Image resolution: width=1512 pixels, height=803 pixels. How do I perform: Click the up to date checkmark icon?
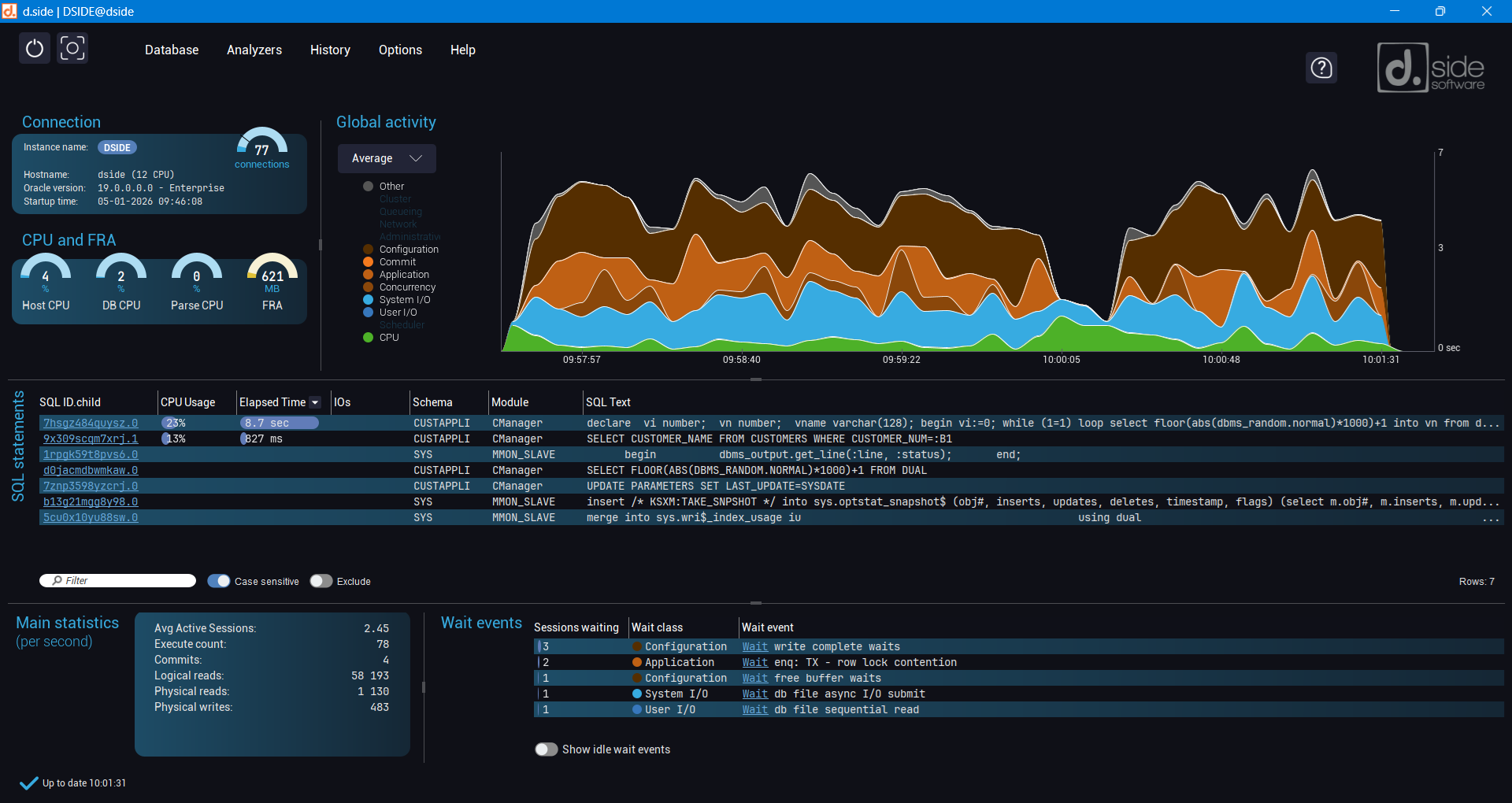point(29,783)
